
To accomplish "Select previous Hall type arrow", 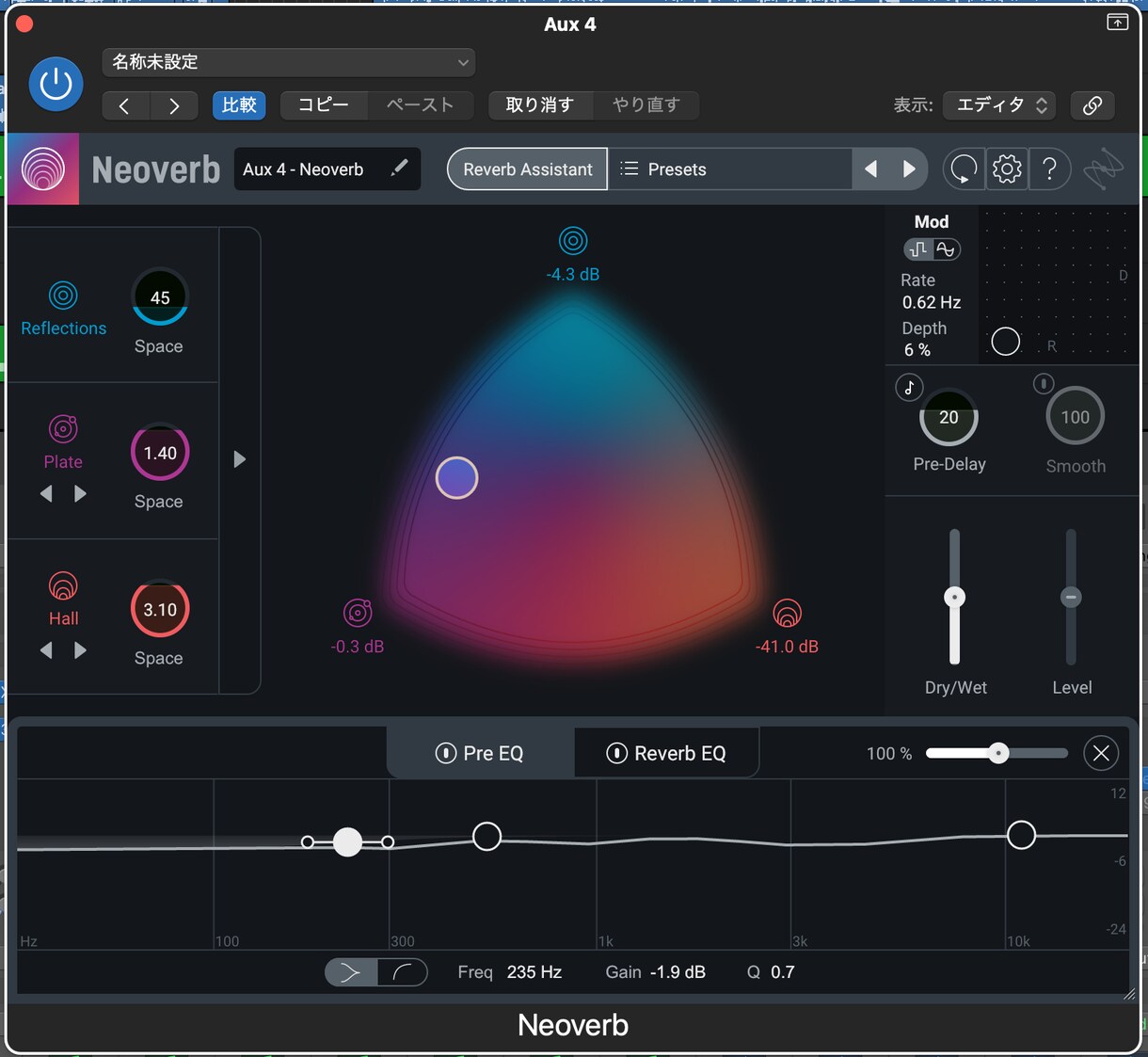I will 46,649.
